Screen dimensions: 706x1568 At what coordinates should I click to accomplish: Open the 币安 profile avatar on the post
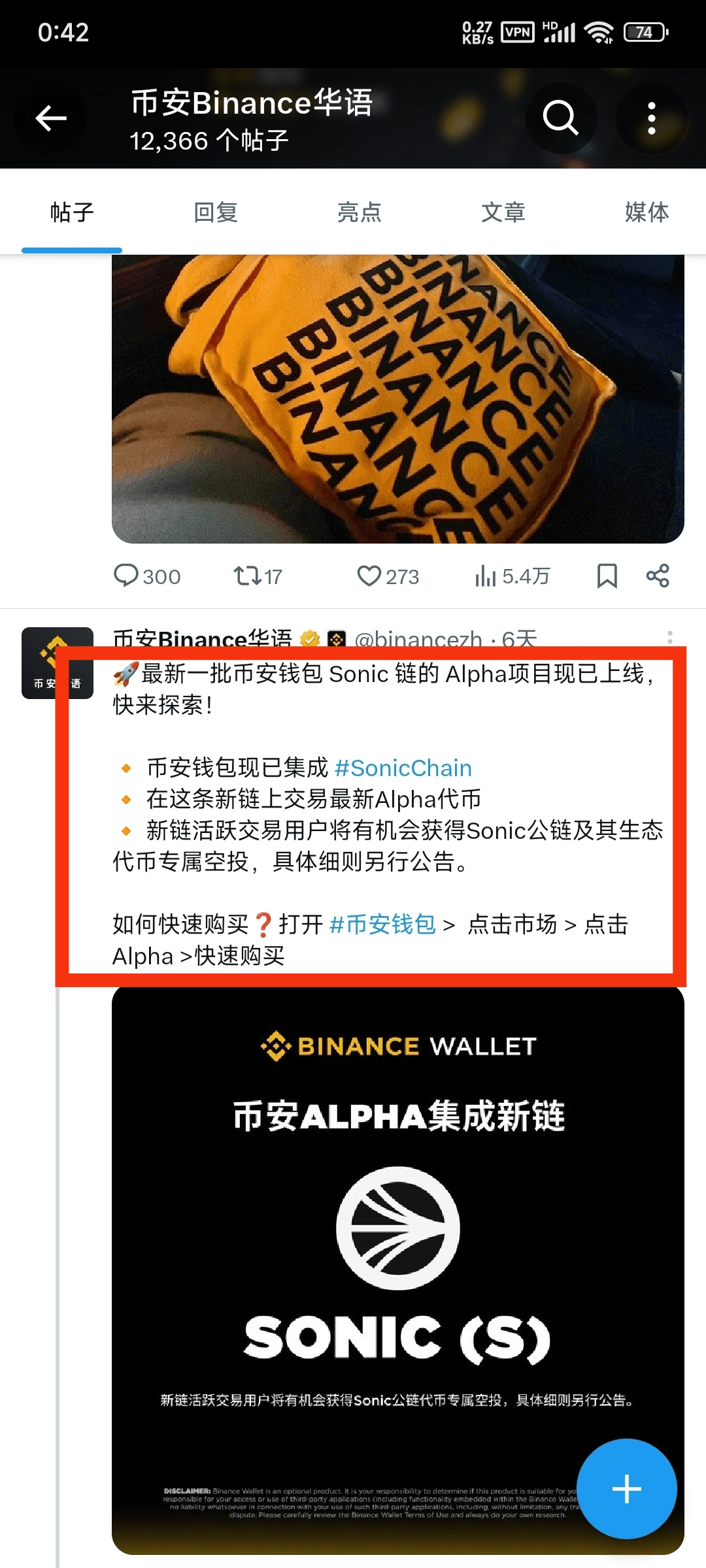[58, 663]
